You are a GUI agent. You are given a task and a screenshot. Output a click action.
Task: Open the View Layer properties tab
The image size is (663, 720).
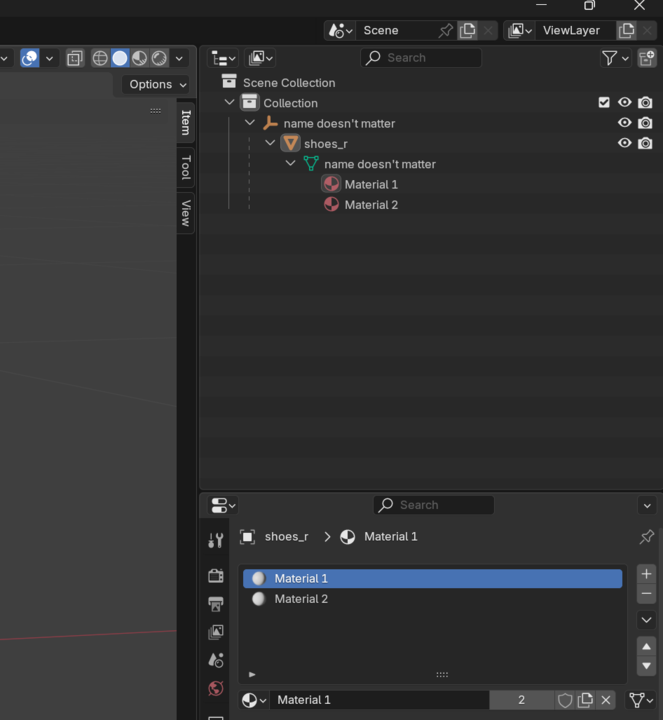click(x=216, y=632)
